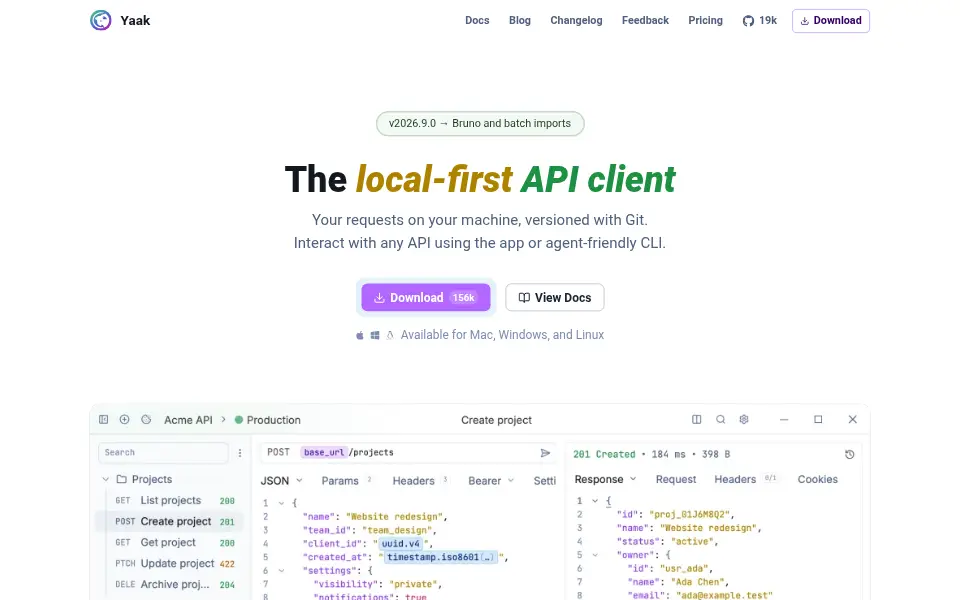The image size is (960, 600).
Task: Send the request with the arrow icon
Action: [x=545, y=452]
